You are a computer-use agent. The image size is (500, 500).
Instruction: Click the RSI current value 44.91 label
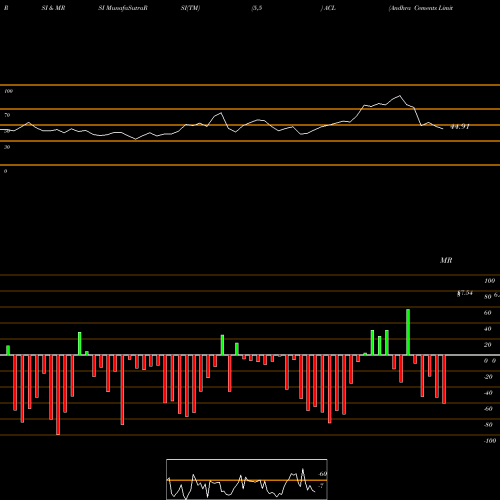(x=460, y=127)
